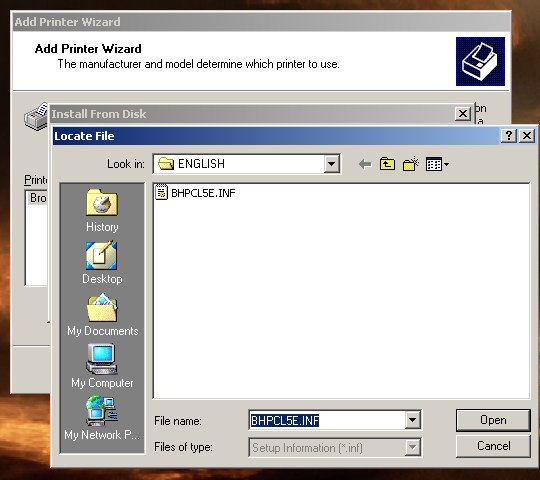The width and height of the screenshot is (540, 480).
Task: Open the View Menu dropdown
Action: click(x=437, y=164)
